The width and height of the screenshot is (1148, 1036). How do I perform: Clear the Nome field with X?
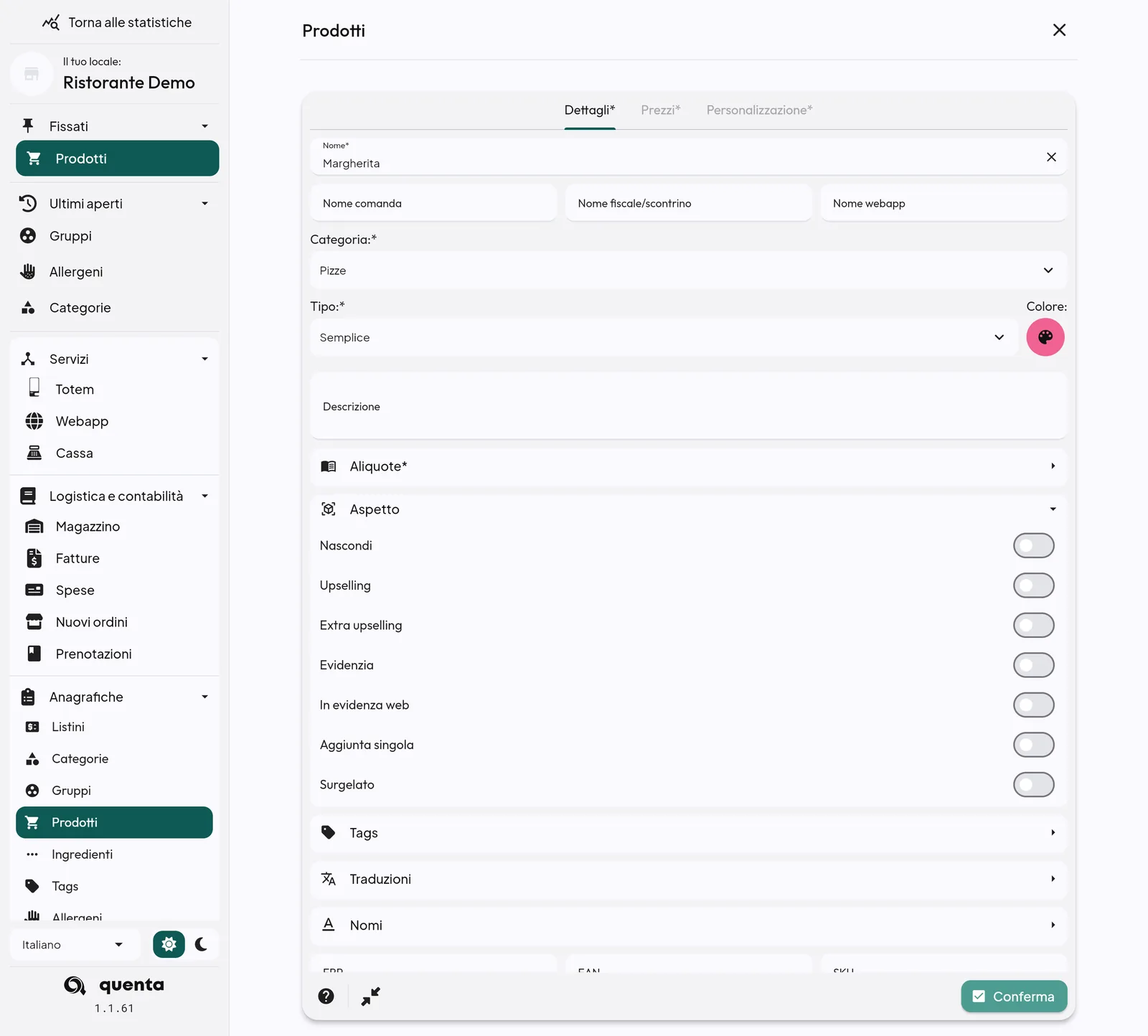pyautogui.click(x=1051, y=157)
